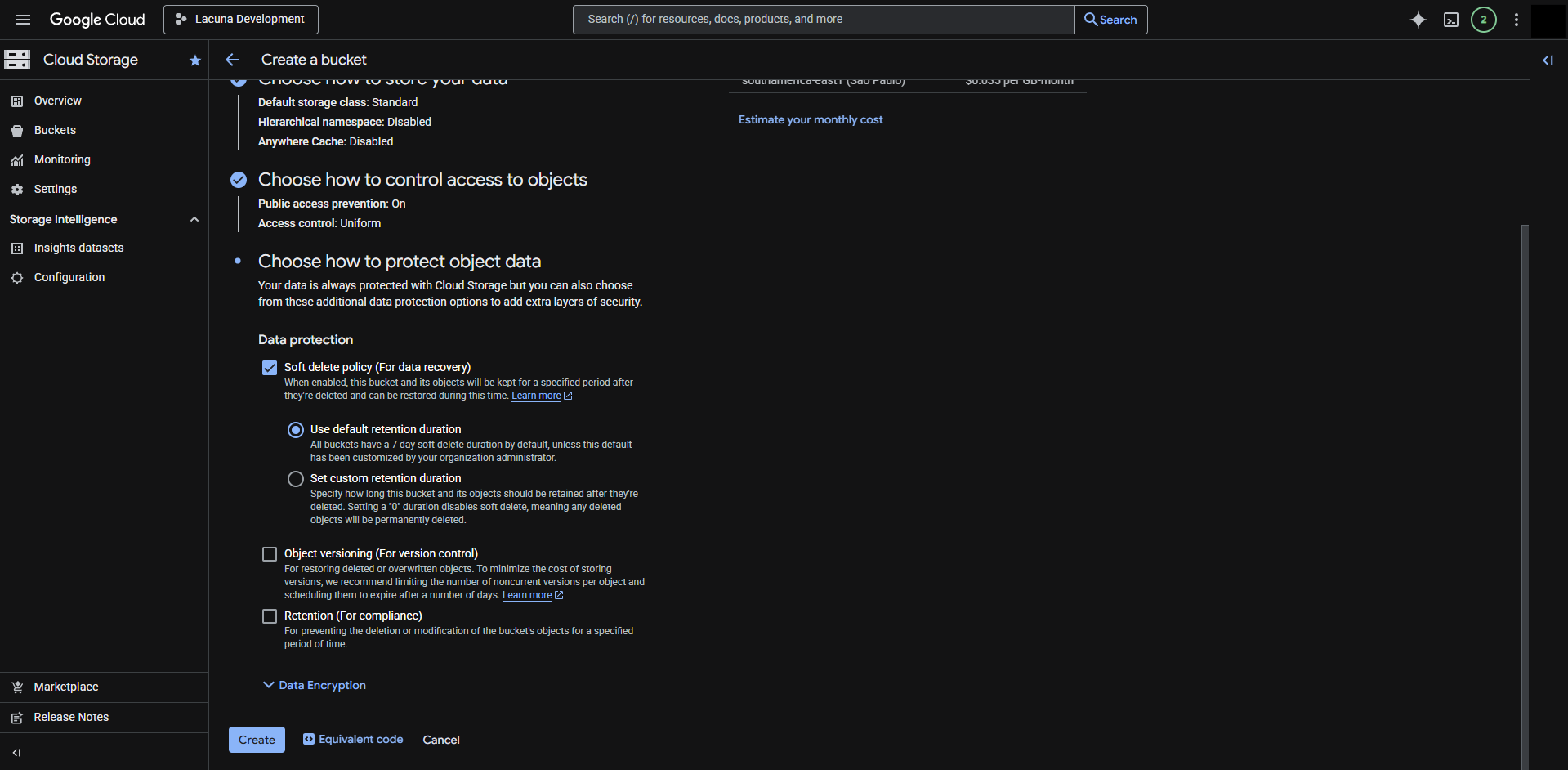Image resolution: width=1568 pixels, height=770 pixels.
Task: Enable Object versioning checkbox
Action: coord(270,554)
